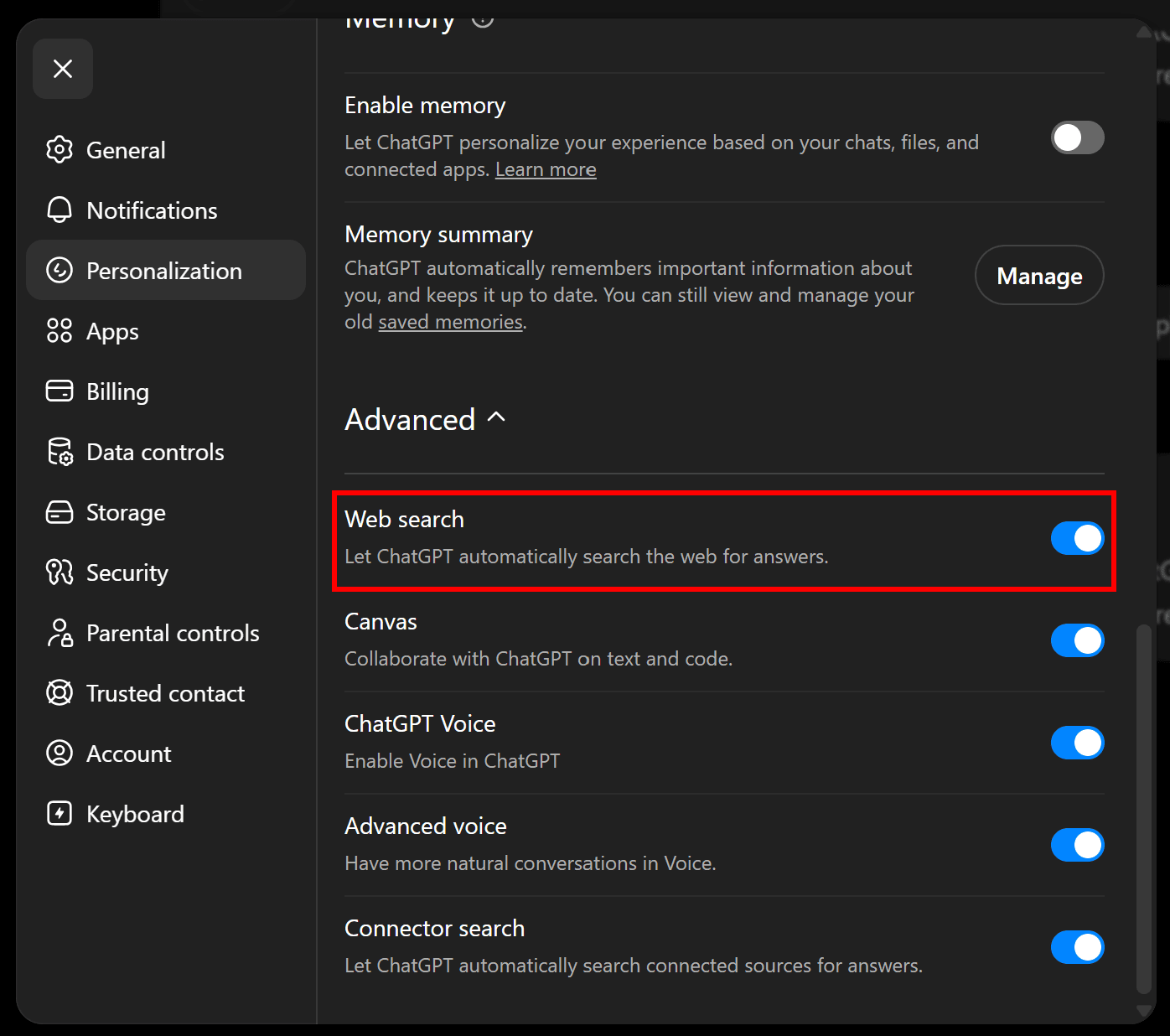Open the Data controls section
Viewport: 1170px width, 1036px height.
point(166,451)
